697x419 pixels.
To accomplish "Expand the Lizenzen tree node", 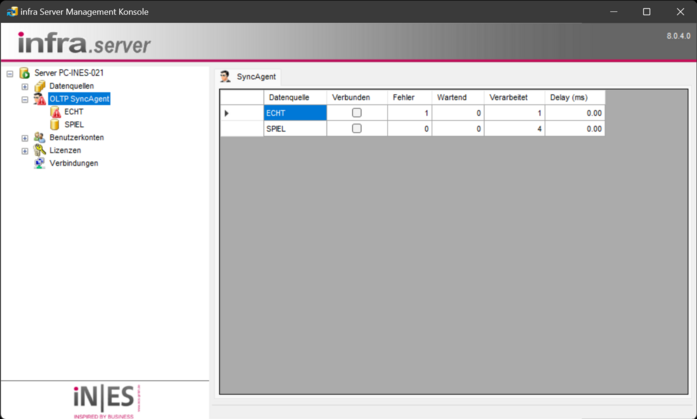I will coord(25,151).
